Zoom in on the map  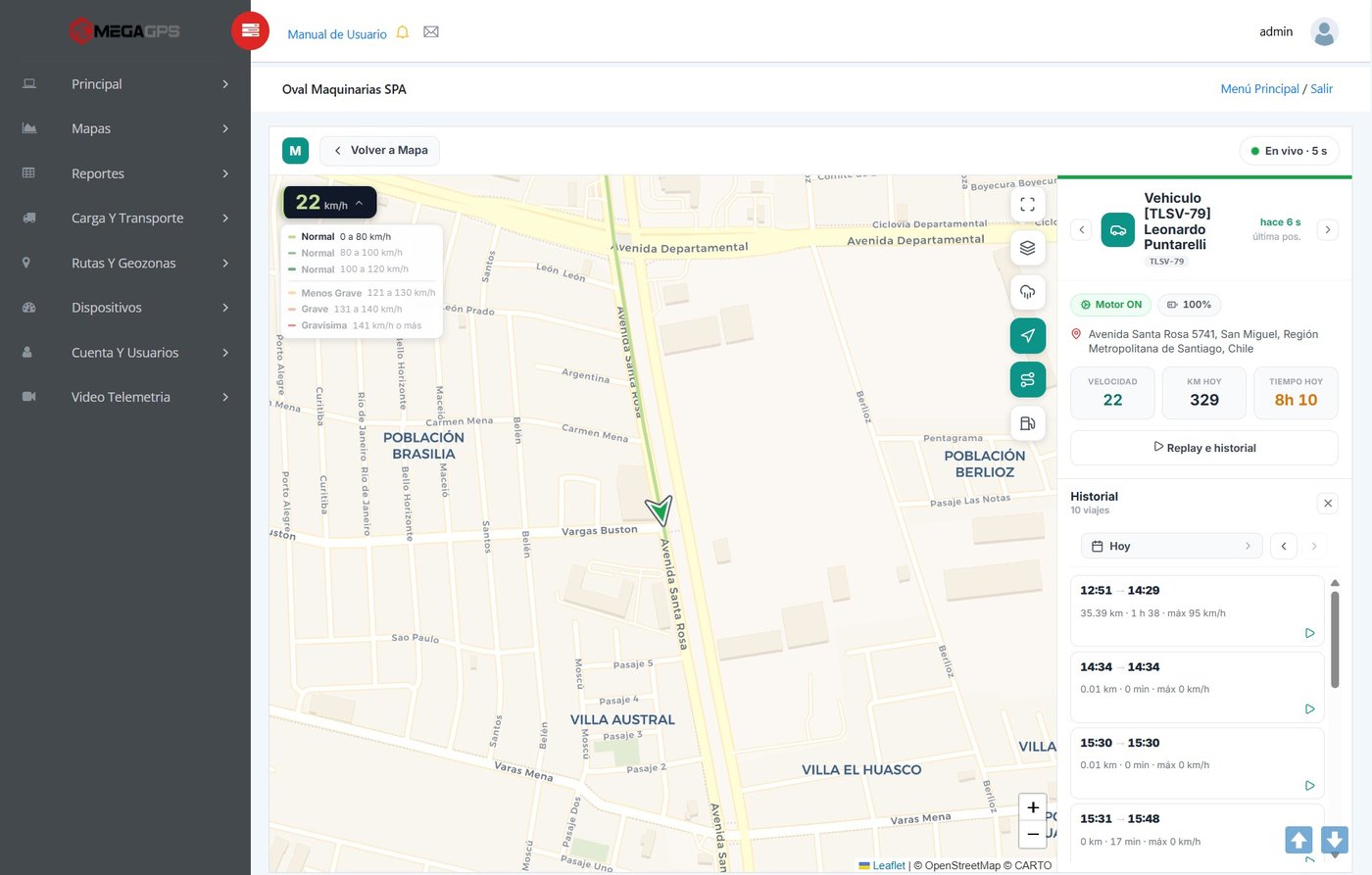pyautogui.click(x=1033, y=807)
